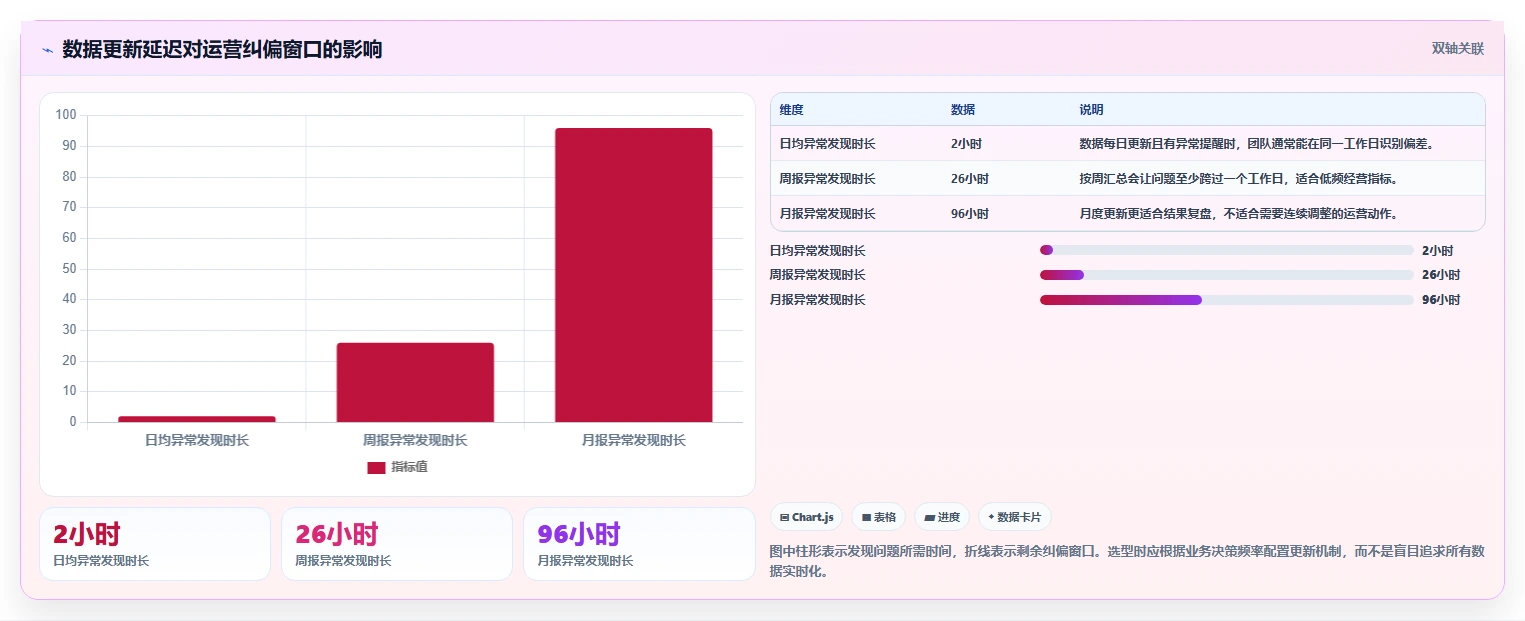1525x621 pixels.
Task: Click the 26小时 progress bar
Action: pos(1226,275)
